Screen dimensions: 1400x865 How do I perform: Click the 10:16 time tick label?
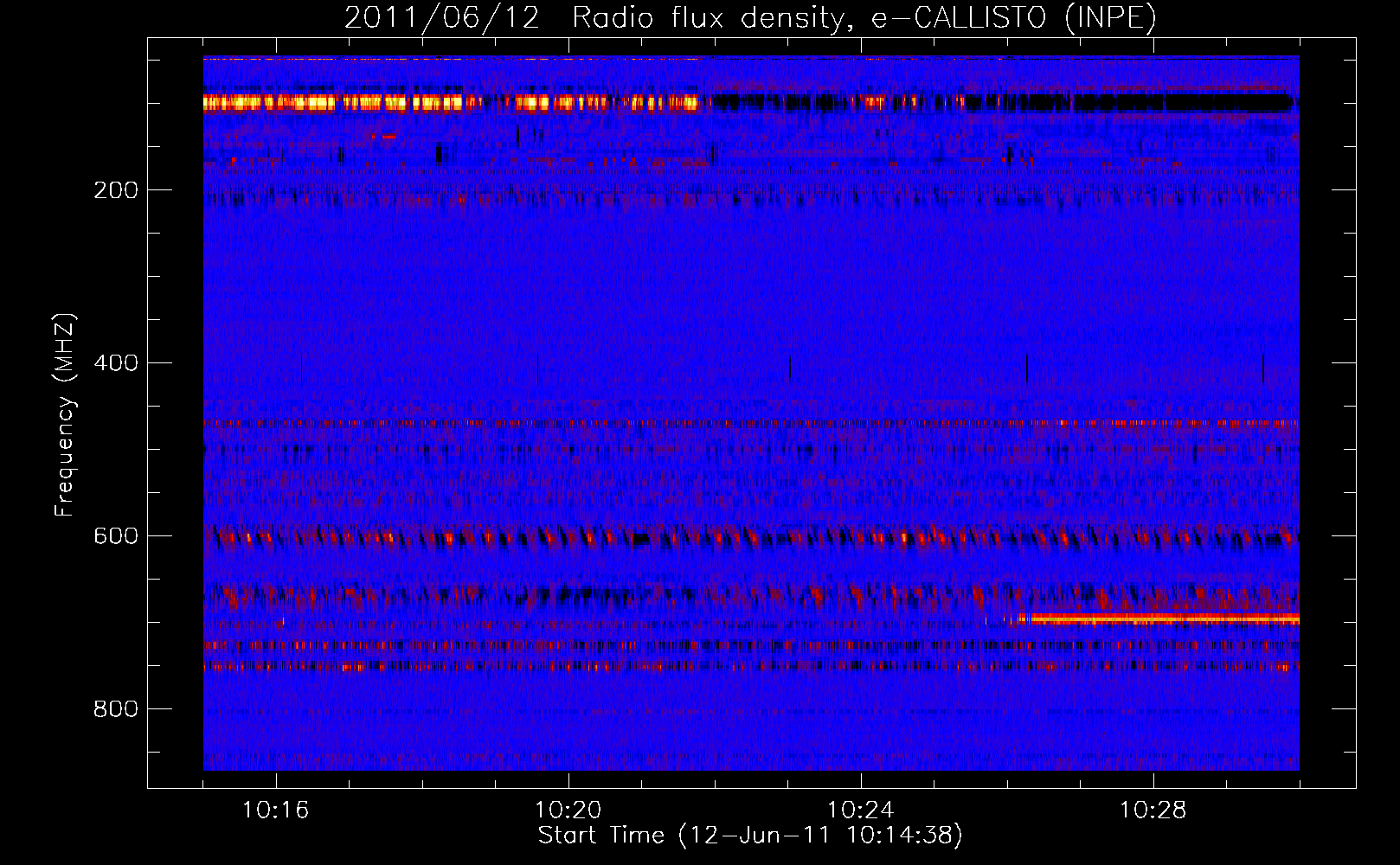click(x=276, y=811)
